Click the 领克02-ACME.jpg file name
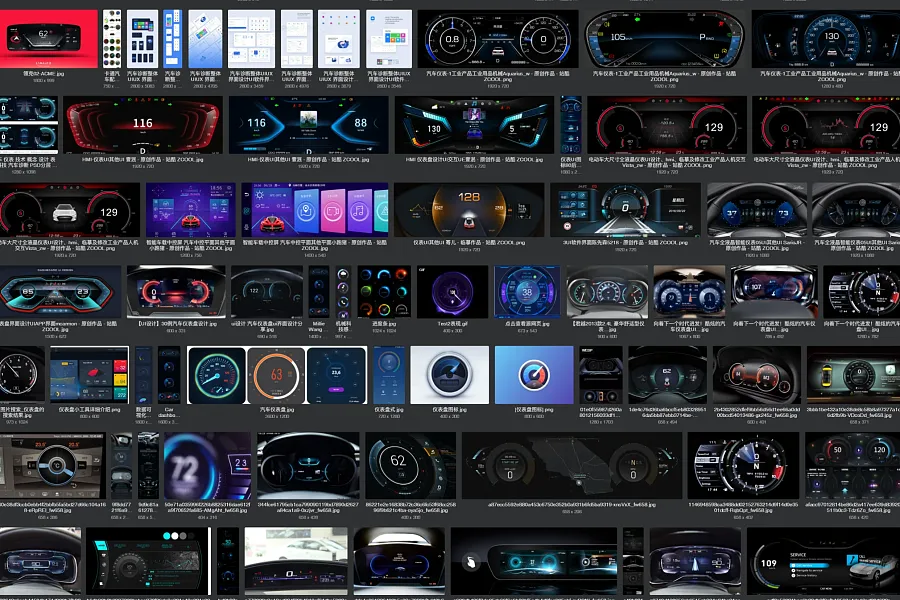Viewport: 900px width, 600px height. click(44, 74)
